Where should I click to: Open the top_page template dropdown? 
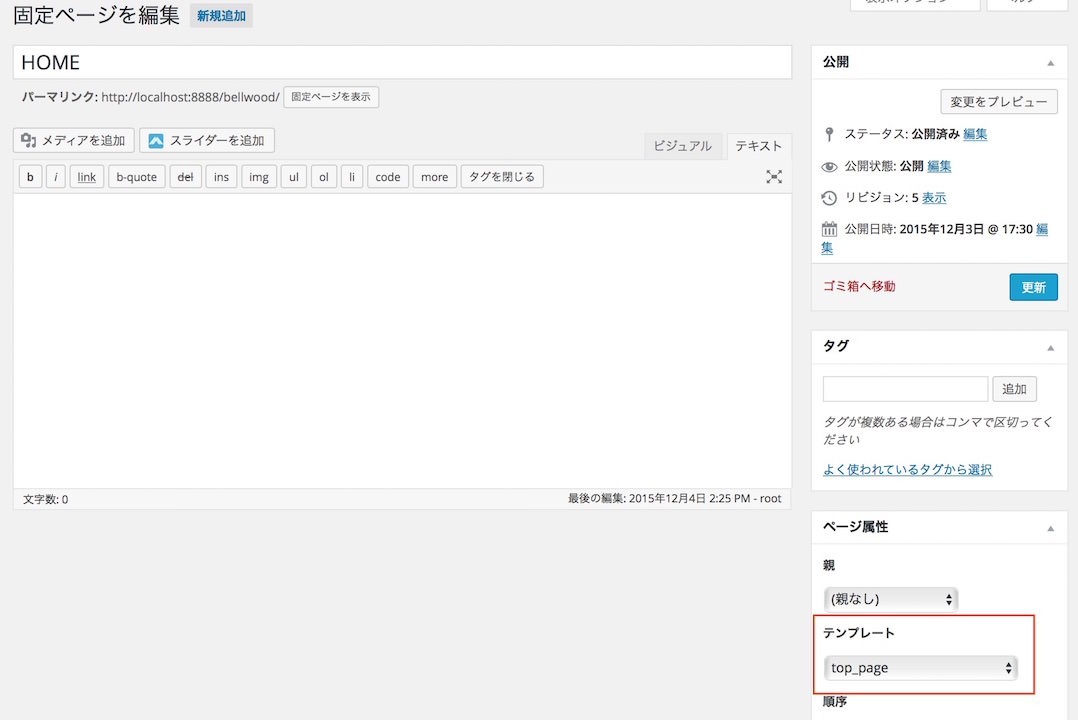coord(920,668)
